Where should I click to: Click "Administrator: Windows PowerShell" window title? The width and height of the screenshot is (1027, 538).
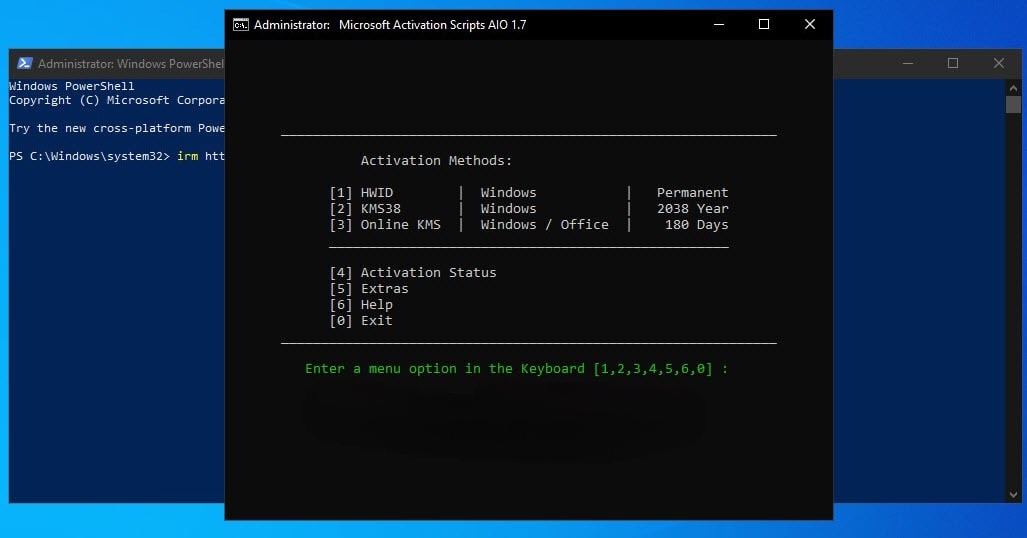(131, 64)
